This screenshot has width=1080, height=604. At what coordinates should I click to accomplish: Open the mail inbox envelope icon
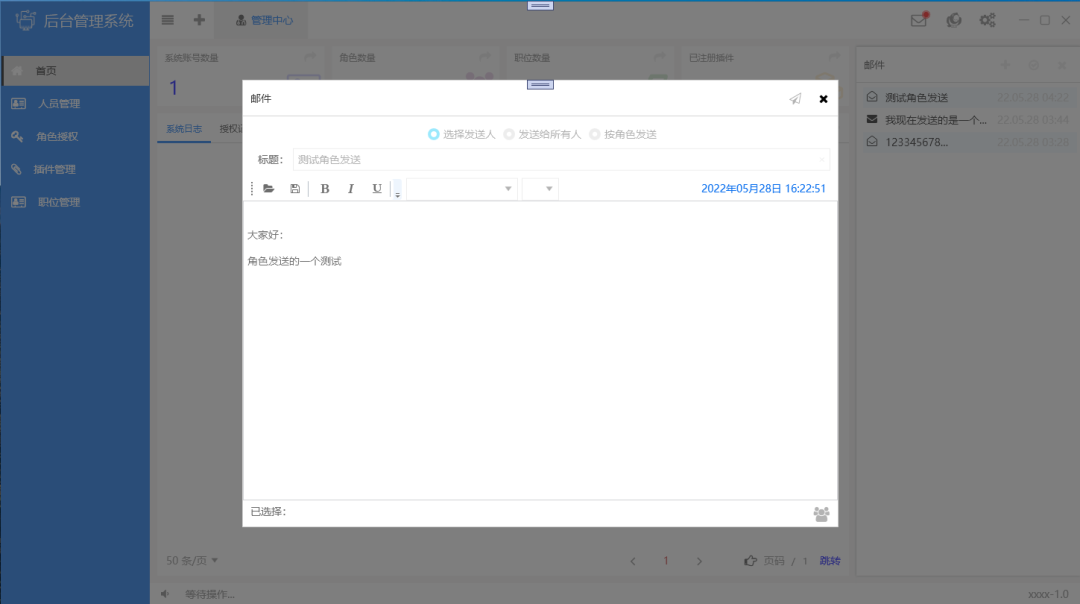pos(919,20)
